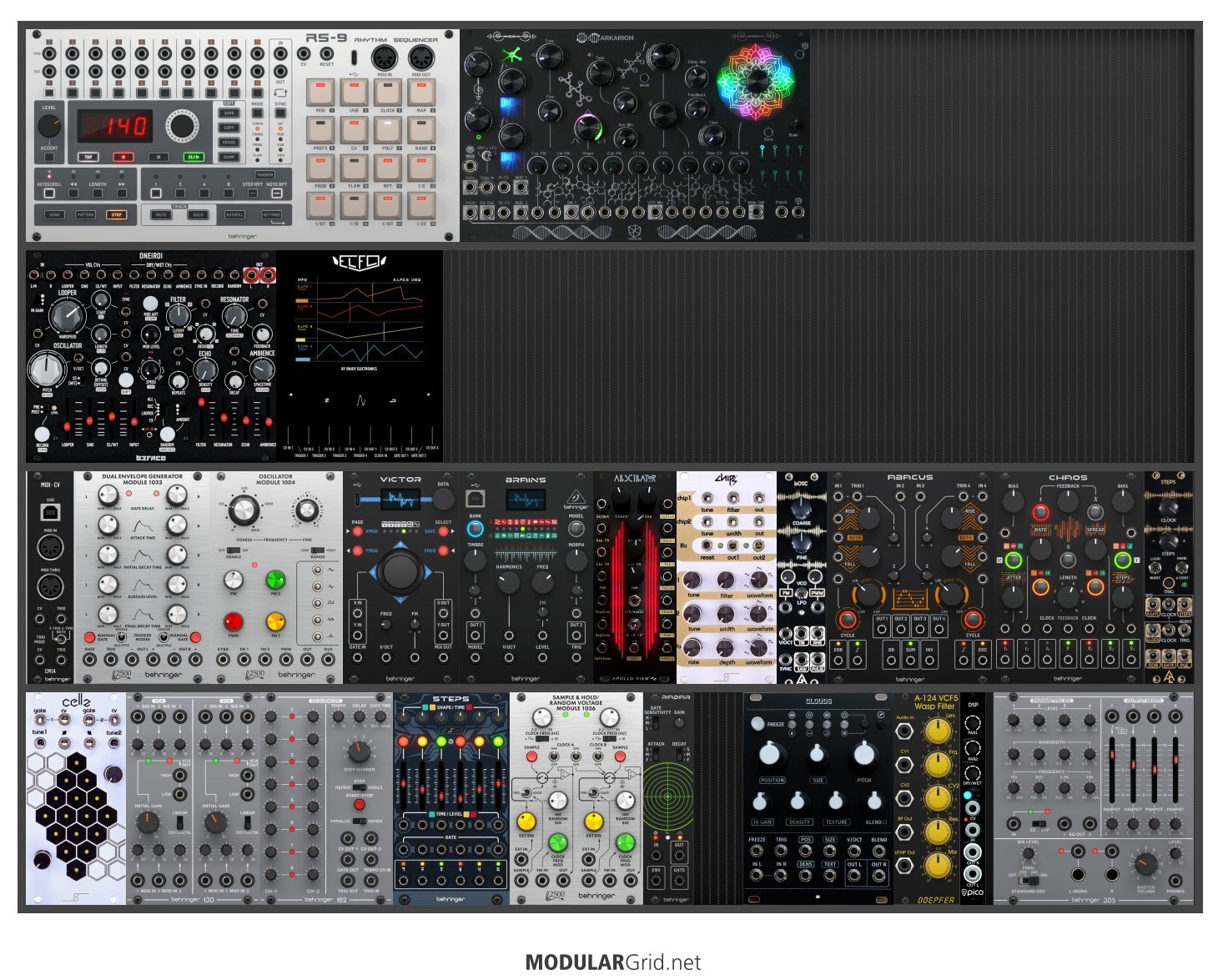Click COPY in the RS-9 Edit section
The width and height of the screenshot is (1228, 980).
229,128
